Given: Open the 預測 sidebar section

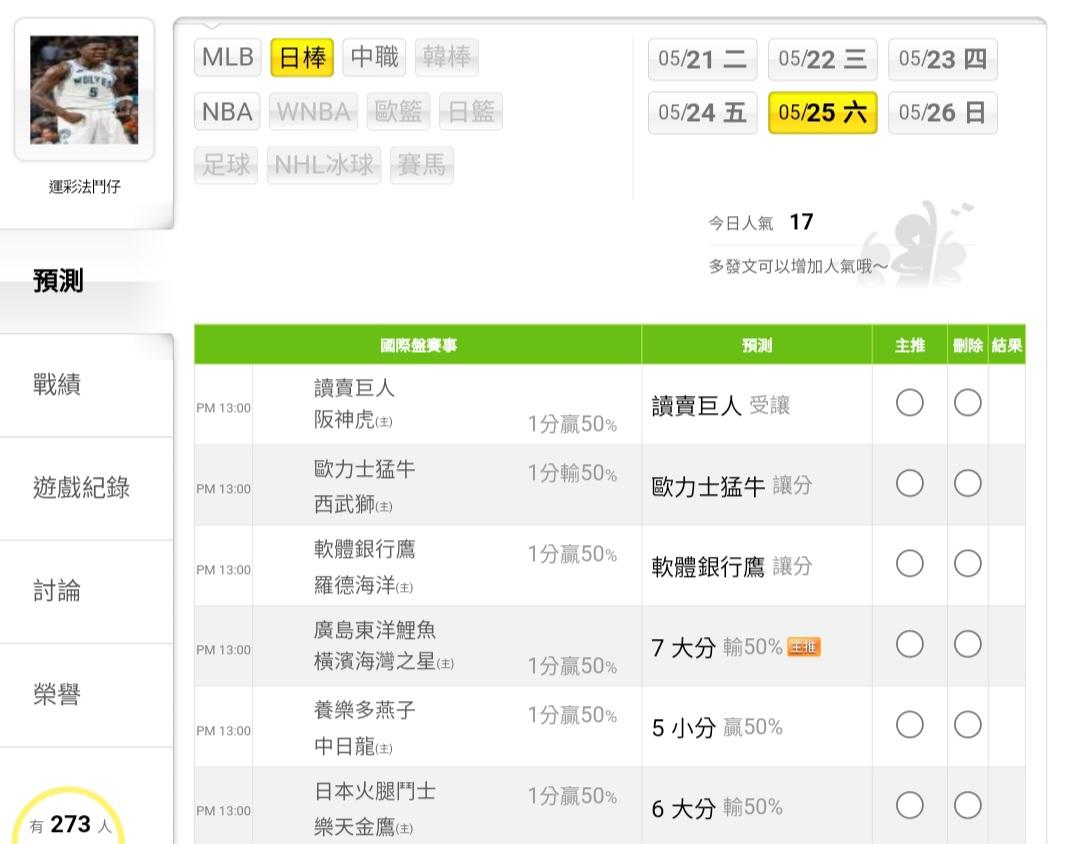Looking at the screenshot, I should 86,281.
